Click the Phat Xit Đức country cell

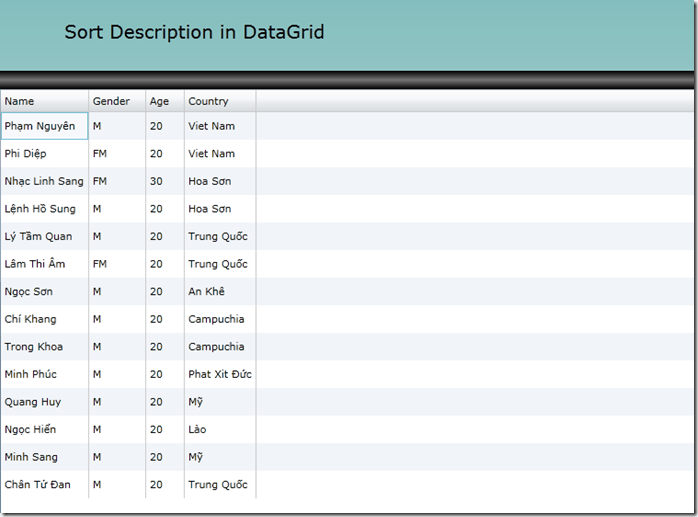coord(219,374)
